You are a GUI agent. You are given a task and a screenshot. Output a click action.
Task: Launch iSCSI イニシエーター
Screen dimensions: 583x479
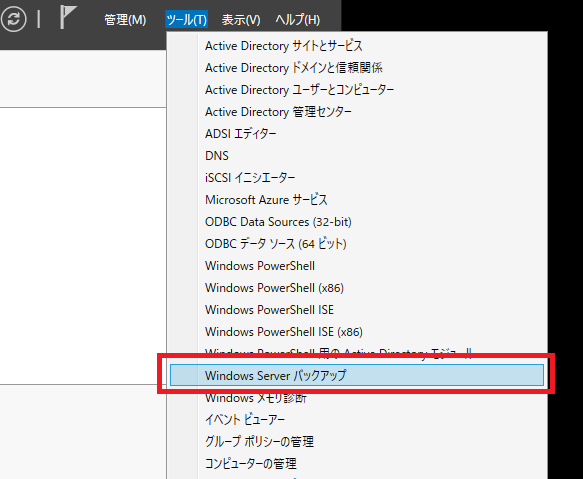tap(357, 177)
